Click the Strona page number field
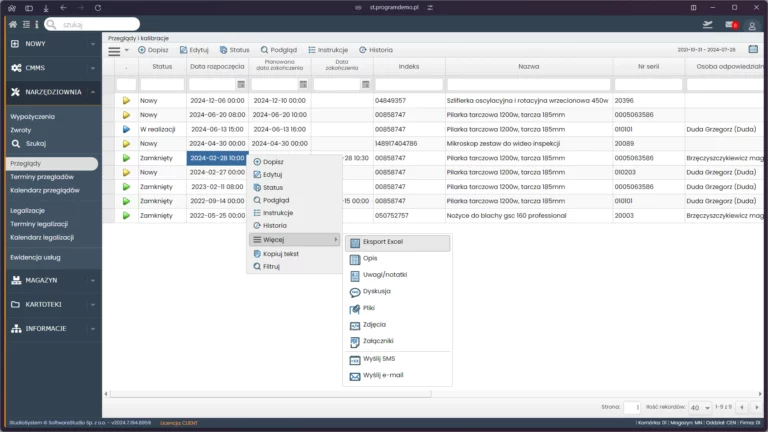Screen dimensions: 768x432 coord(632,407)
